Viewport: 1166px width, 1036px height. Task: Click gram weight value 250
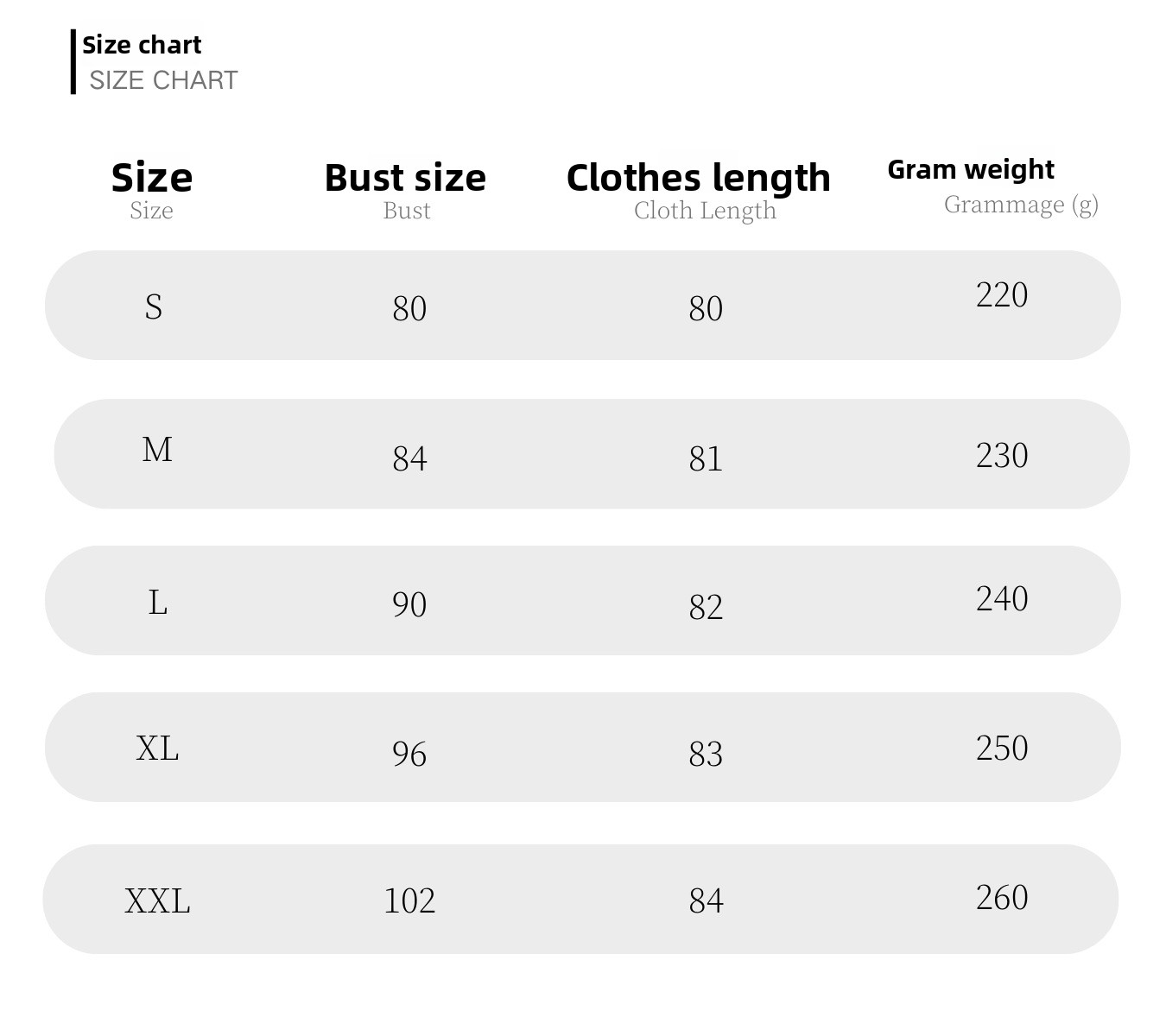pos(1002,748)
